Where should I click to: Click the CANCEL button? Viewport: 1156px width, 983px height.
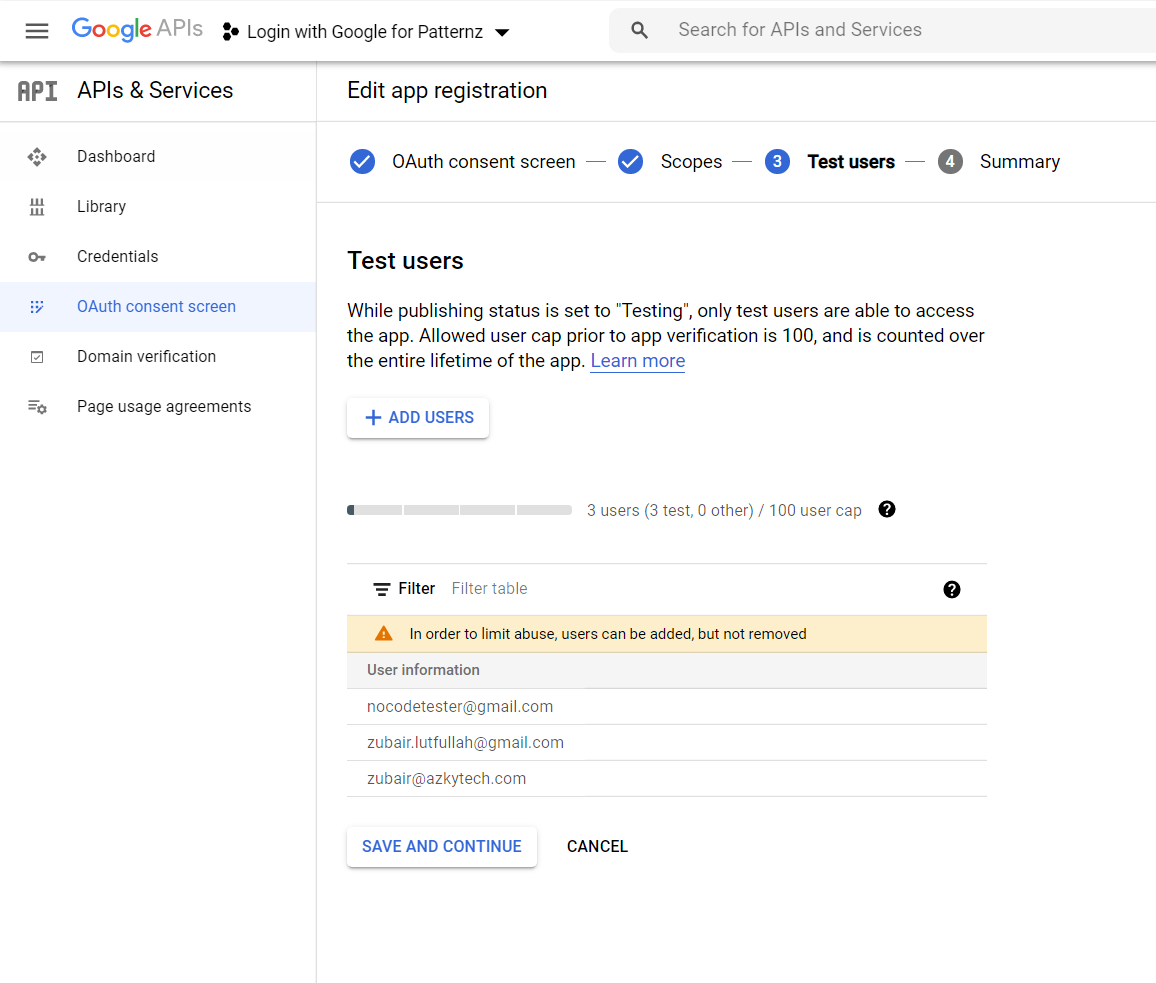click(x=597, y=847)
